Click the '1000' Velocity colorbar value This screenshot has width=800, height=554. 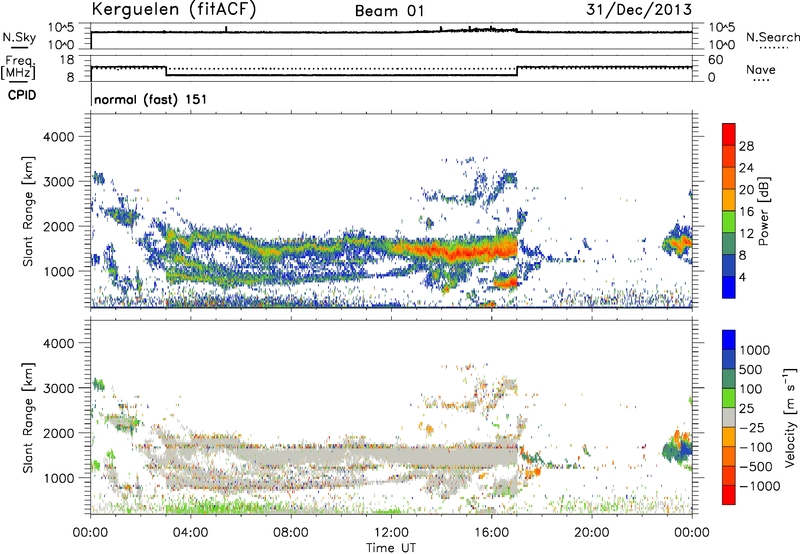[755, 350]
